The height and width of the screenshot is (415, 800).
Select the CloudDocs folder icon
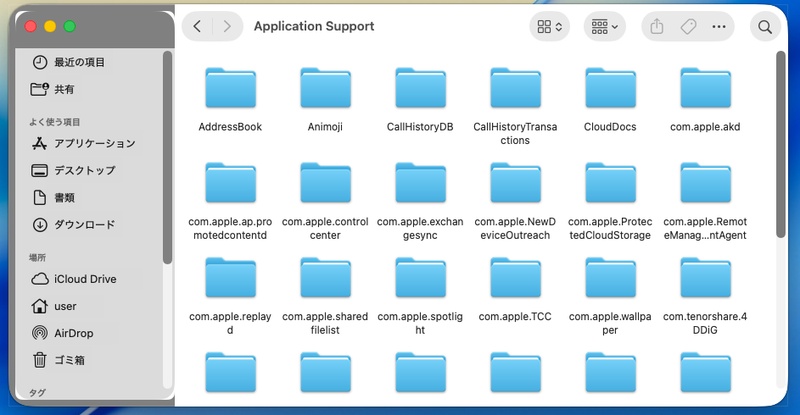[610, 90]
